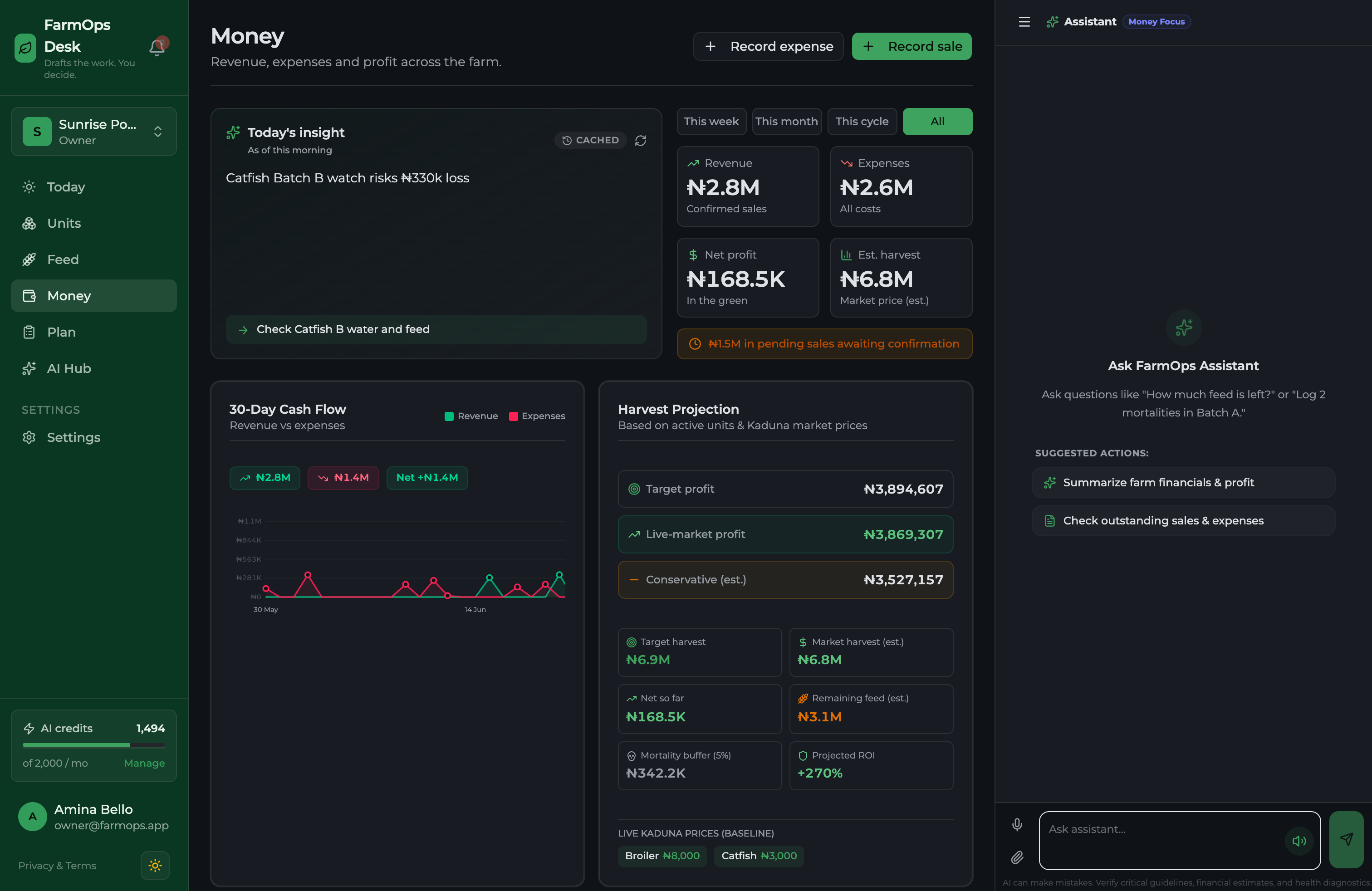Select the This cycle filter
Image resolution: width=1372 pixels, height=891 pixels.
(862, 122)
